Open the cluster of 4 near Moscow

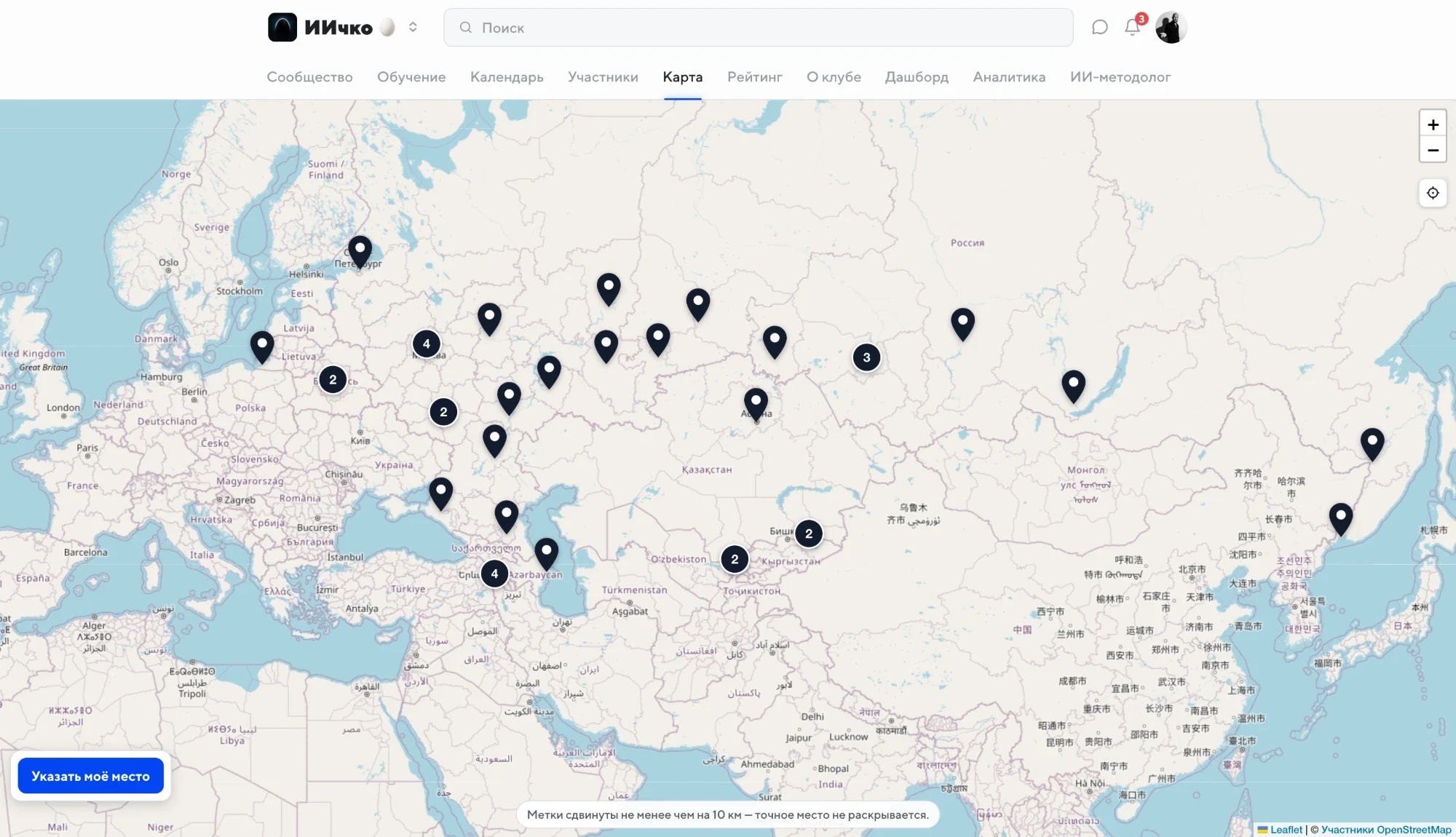(x=427, y=344)
